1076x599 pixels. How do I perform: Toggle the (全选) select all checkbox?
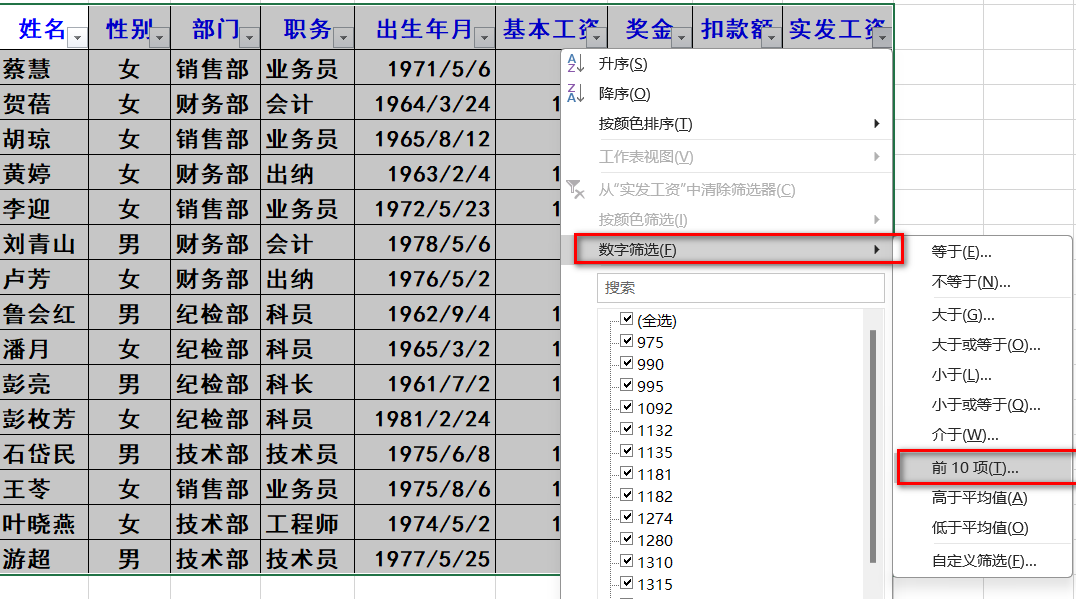(x=627, y=320)
